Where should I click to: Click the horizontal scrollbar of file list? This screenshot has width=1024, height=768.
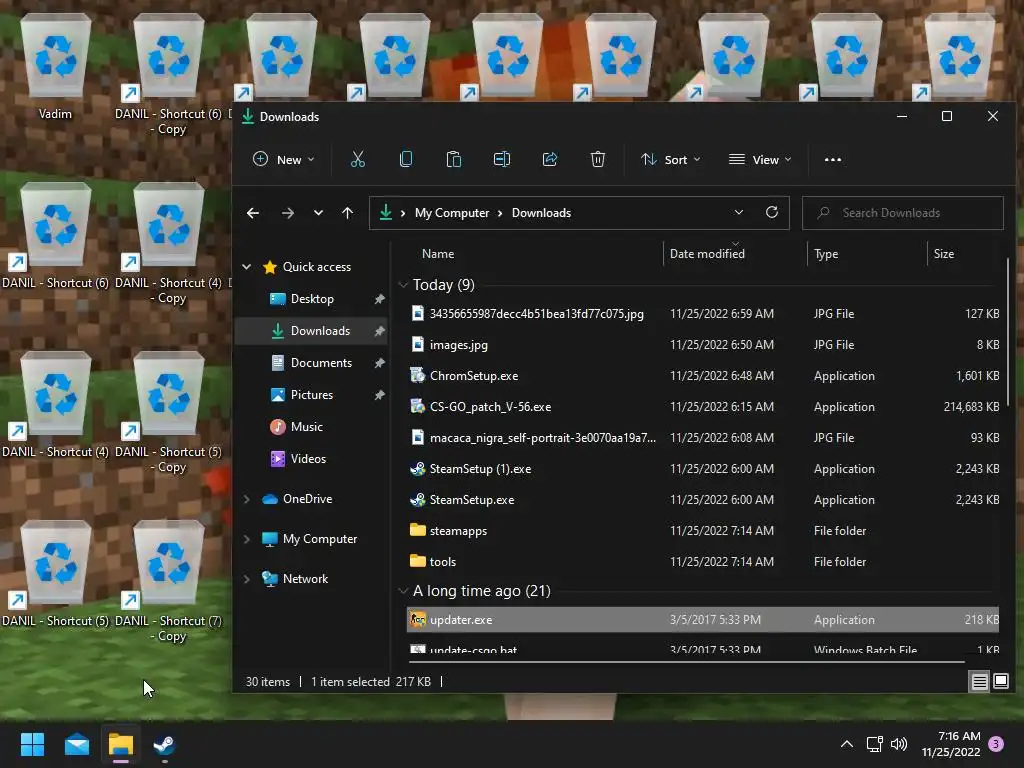tap(687, 662)
